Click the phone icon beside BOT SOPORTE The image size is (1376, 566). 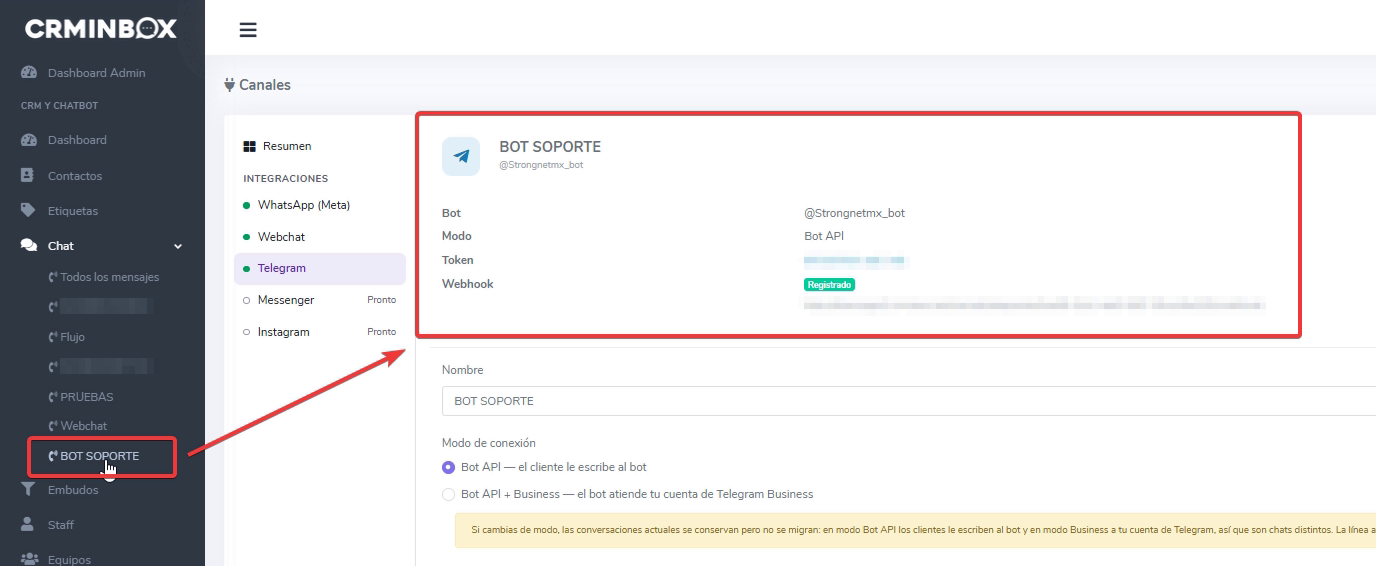click(53, 456)
